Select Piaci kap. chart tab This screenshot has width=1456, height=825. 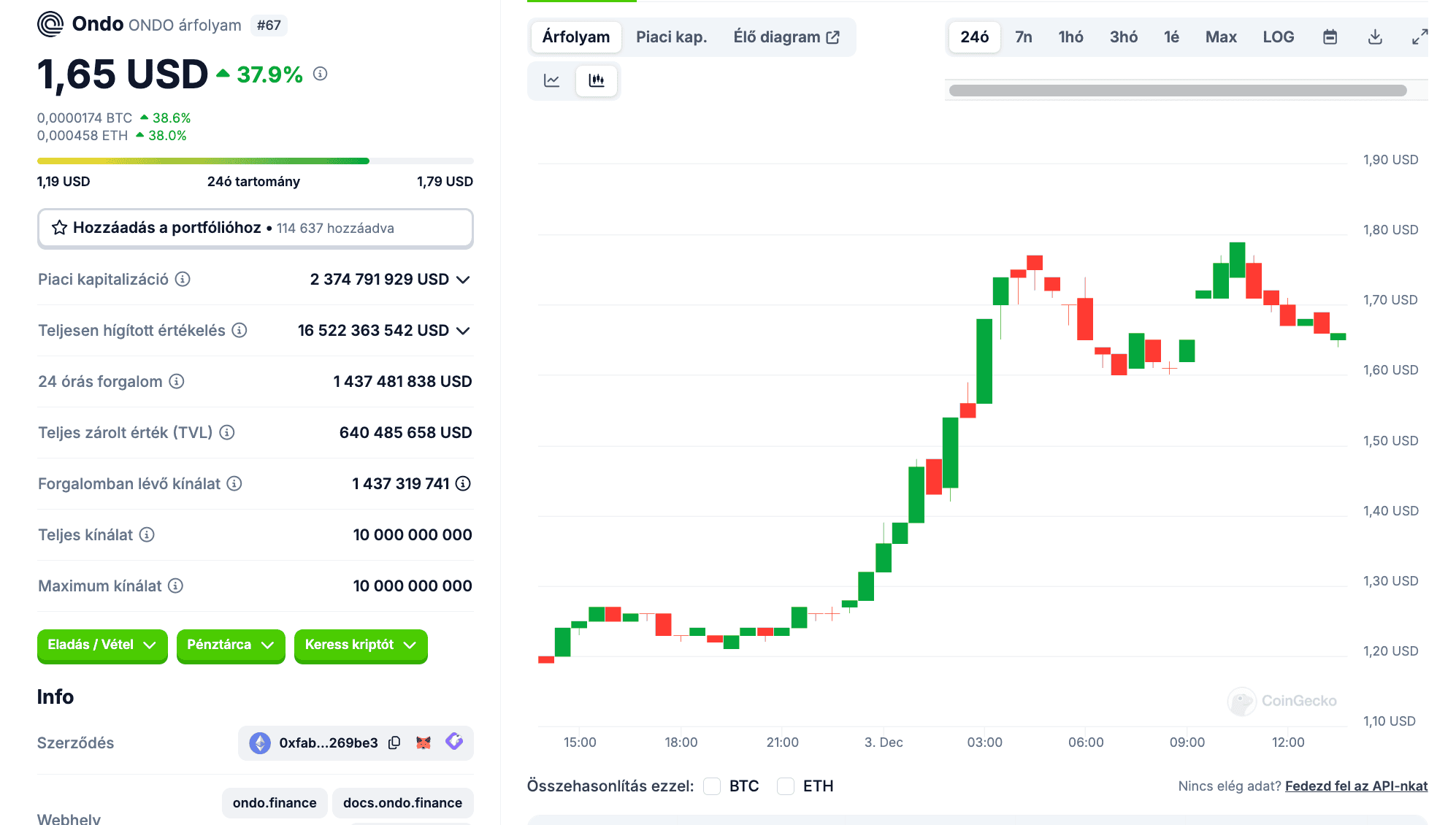tap(672, 37)
